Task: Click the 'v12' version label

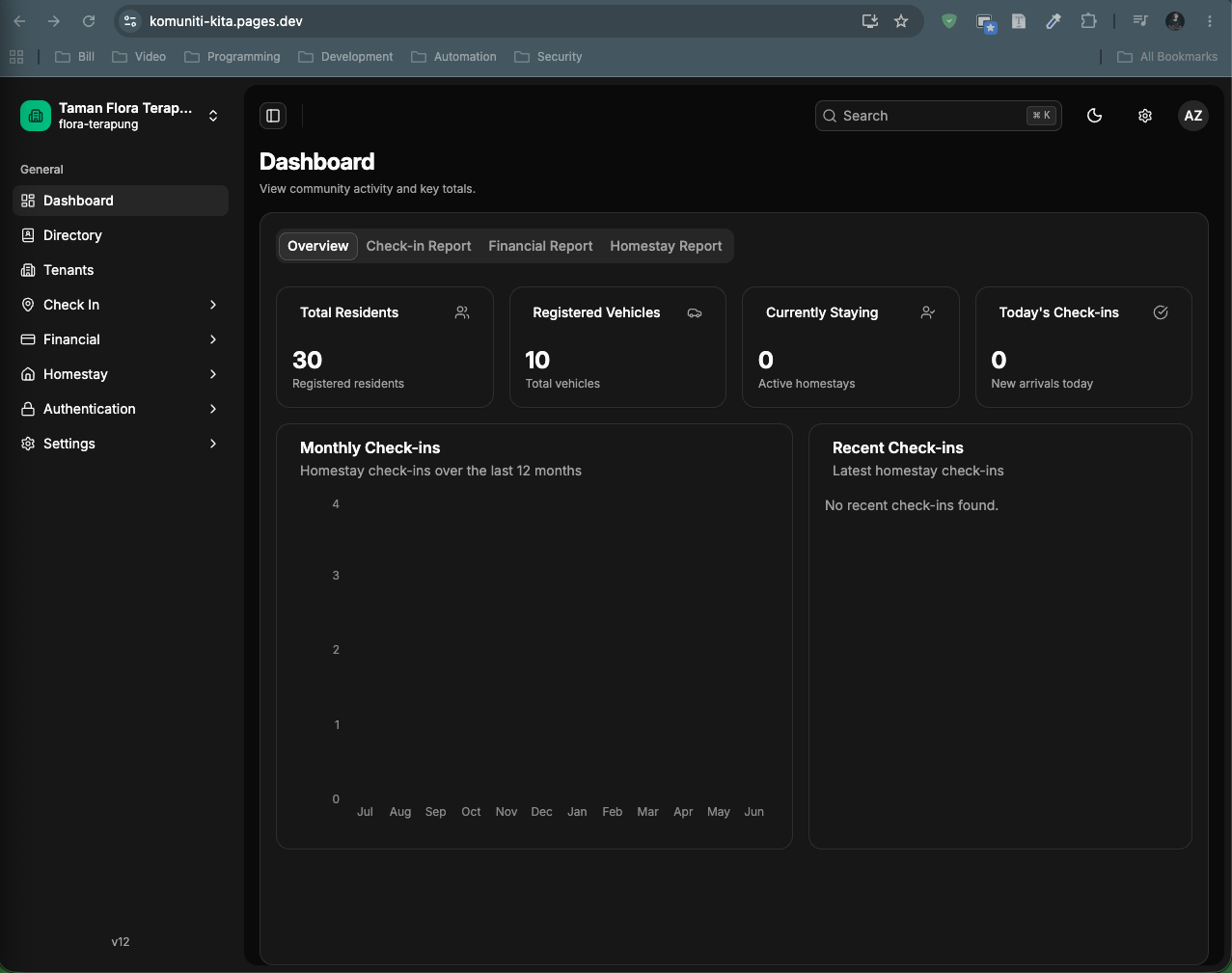Action: pyautogui.click(x=121, y=942)
